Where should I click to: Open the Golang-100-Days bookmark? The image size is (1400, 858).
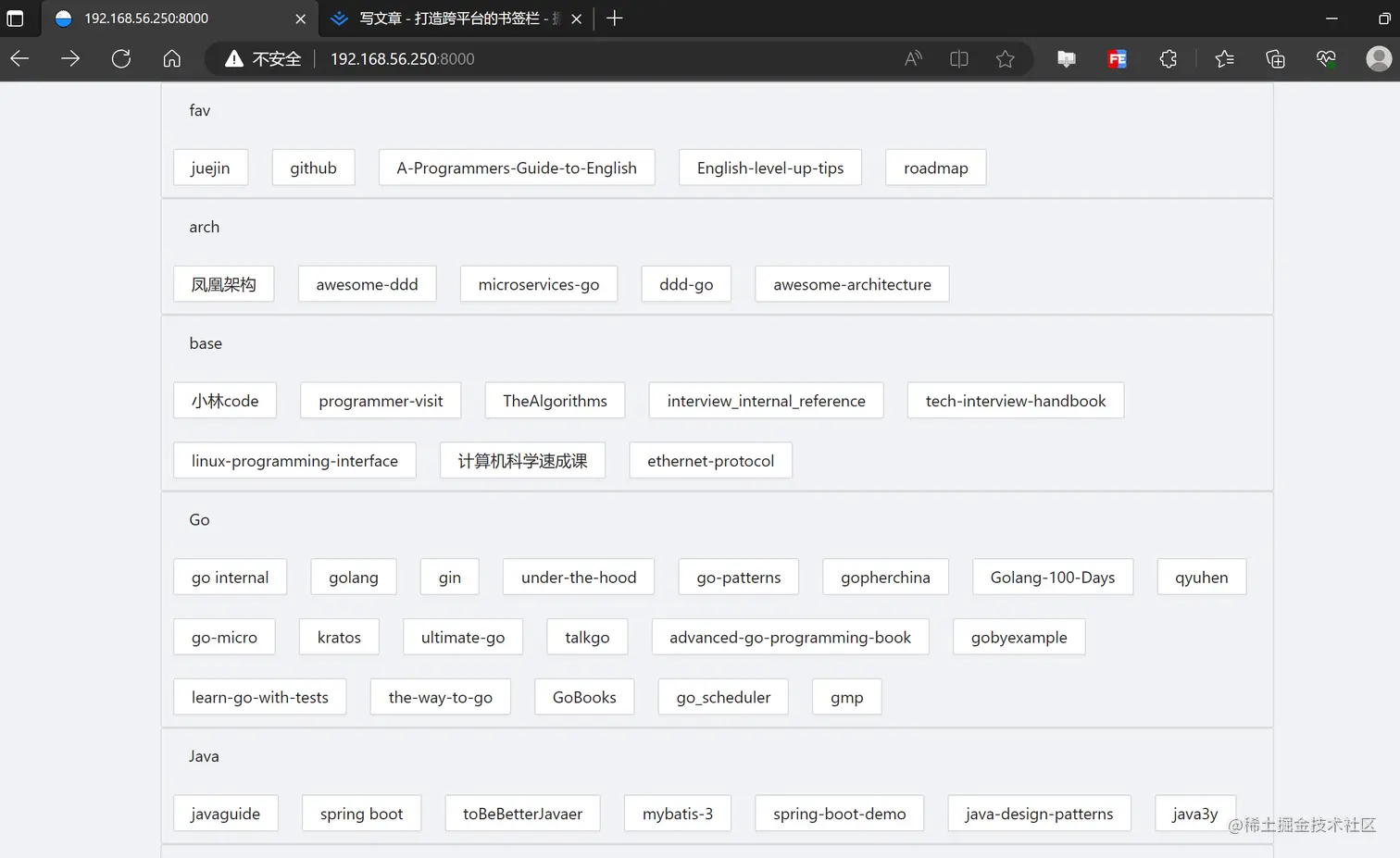[x=1053, y=578]
